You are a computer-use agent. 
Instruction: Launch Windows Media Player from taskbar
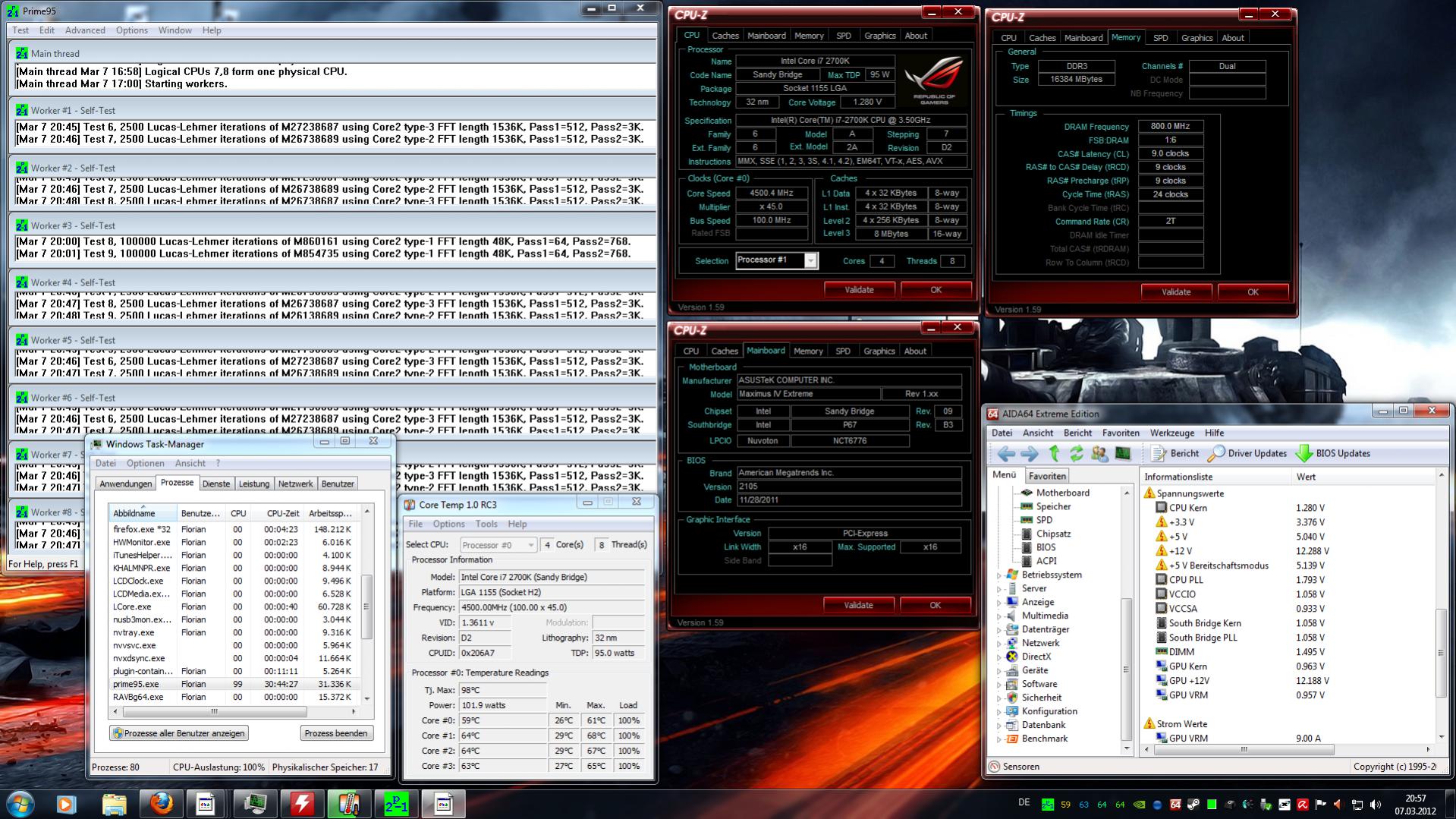66,804
